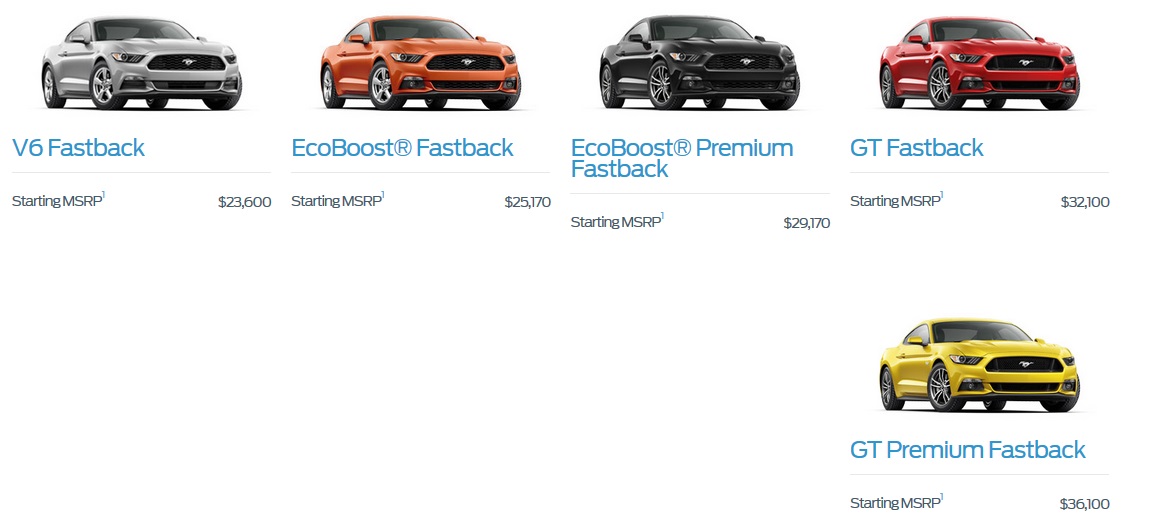
Task: Click the yellow GT Premium Fastback car image
Action: pos(979,365)
